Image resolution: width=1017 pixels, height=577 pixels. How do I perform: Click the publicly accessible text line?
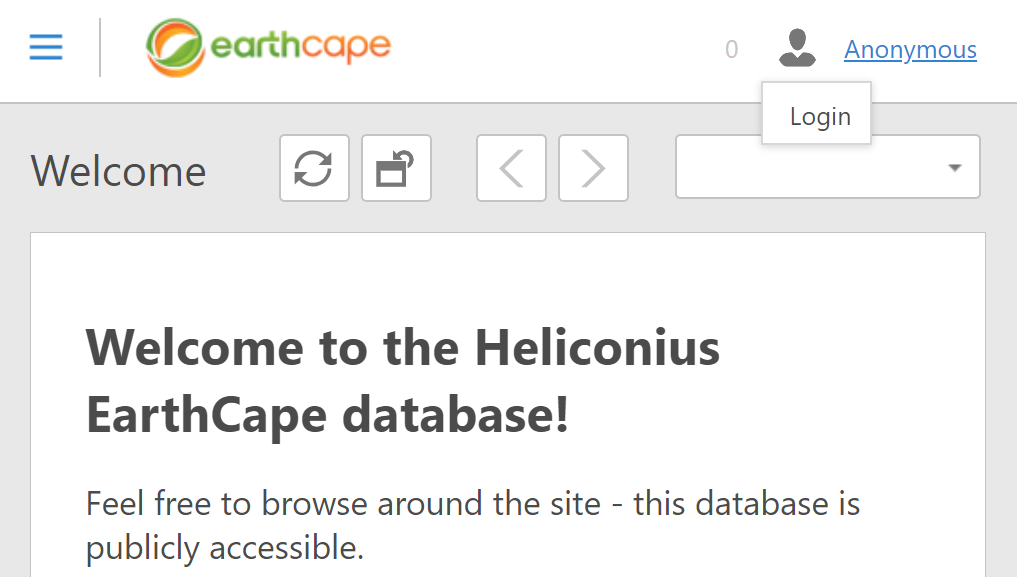tap(224, 548)
